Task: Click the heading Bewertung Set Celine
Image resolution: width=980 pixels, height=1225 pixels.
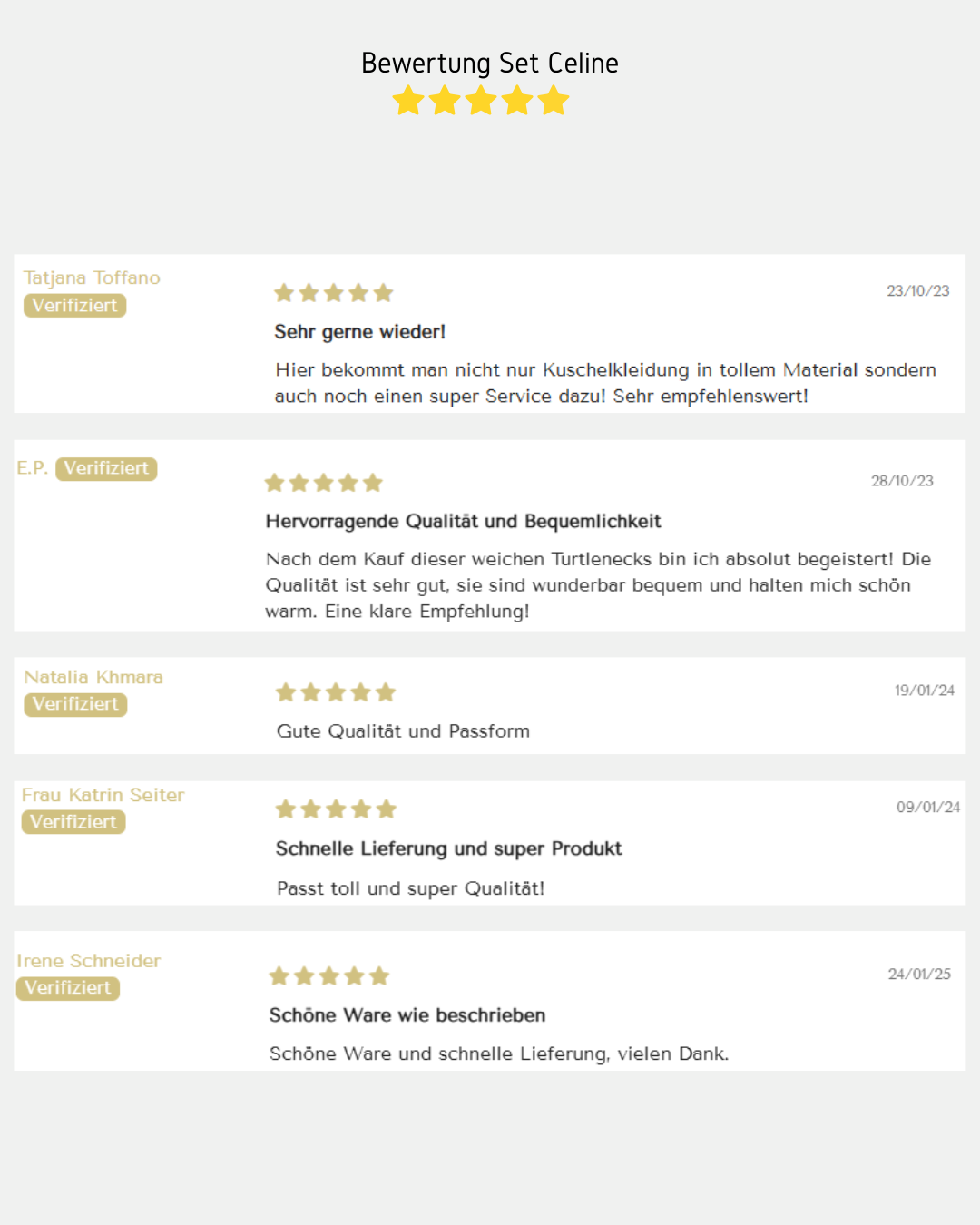Action: tap(490, 63)
